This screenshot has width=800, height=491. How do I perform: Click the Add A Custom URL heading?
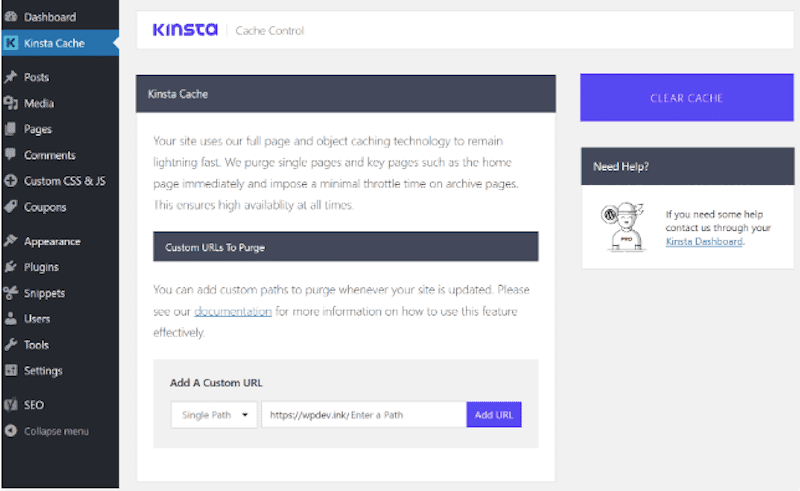point(216,382)
